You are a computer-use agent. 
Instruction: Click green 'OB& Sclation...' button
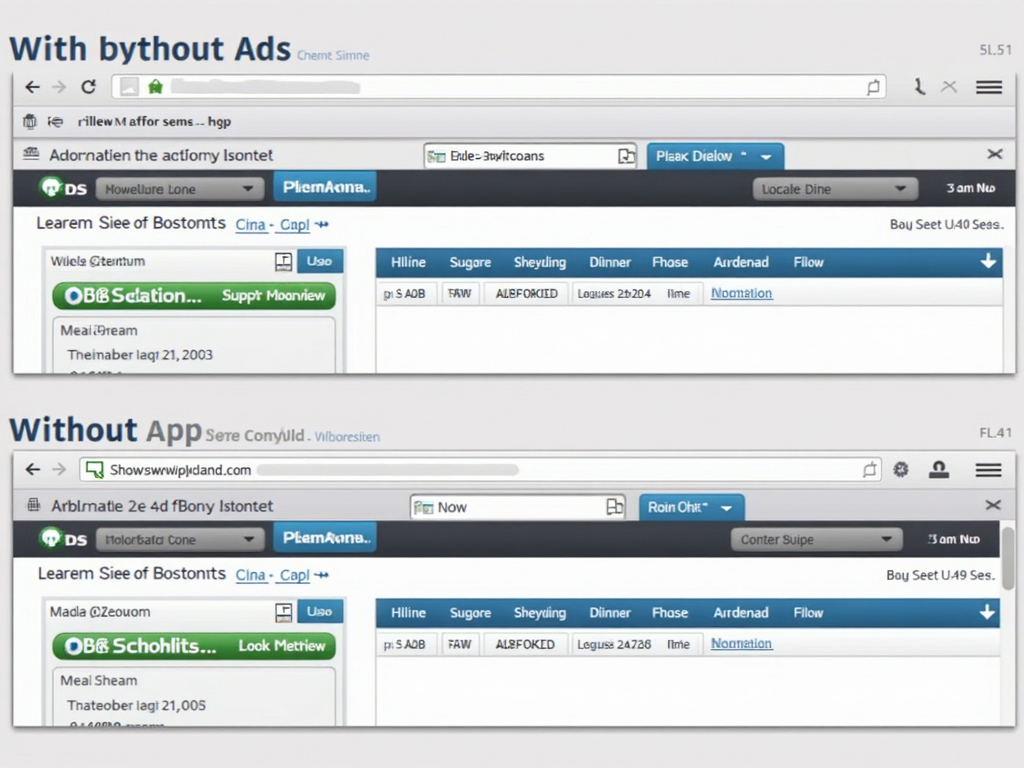pos(194,296)
